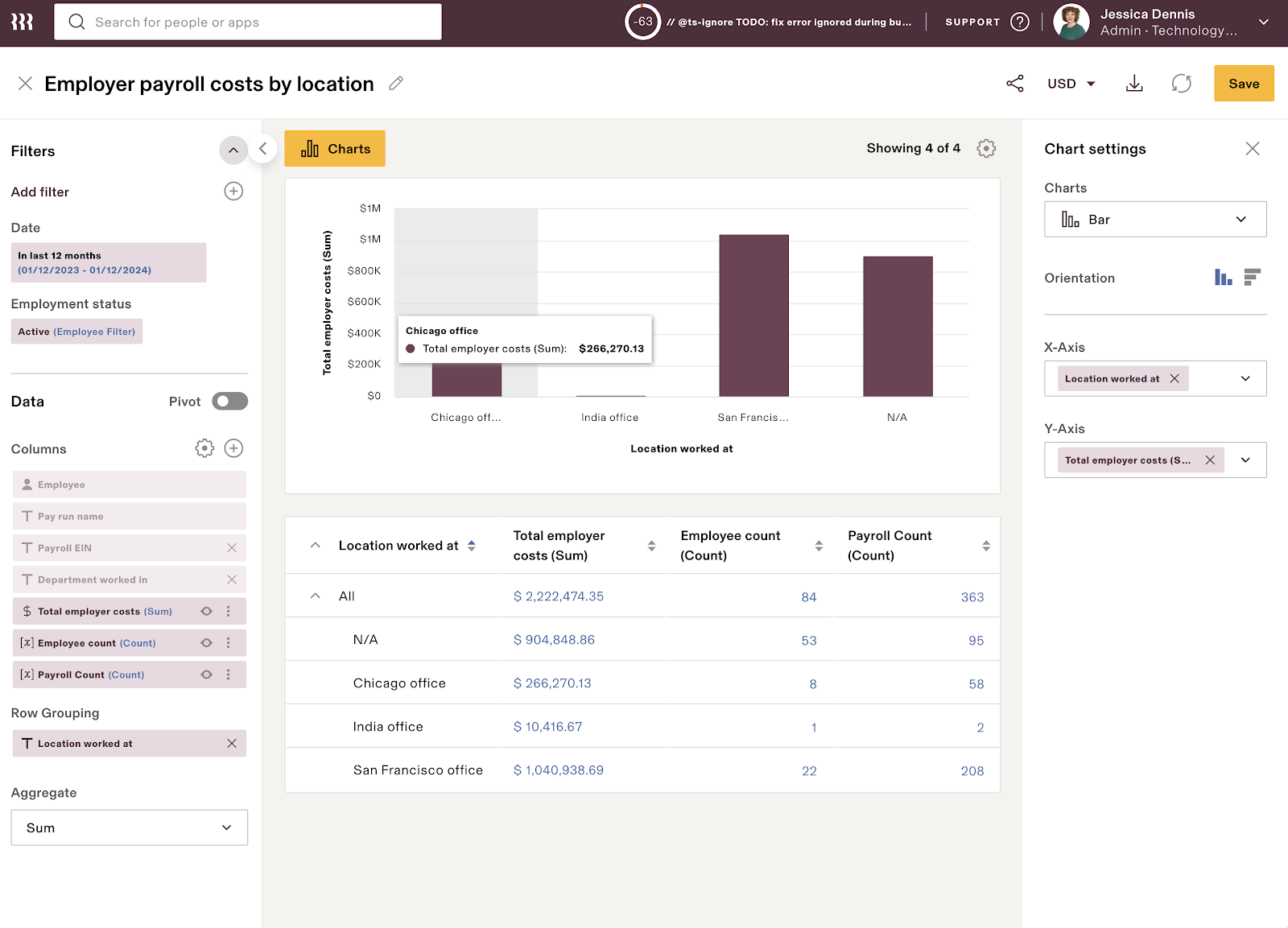
Task: Select horizontal bar orientation icon
Action: [1252, 278]
